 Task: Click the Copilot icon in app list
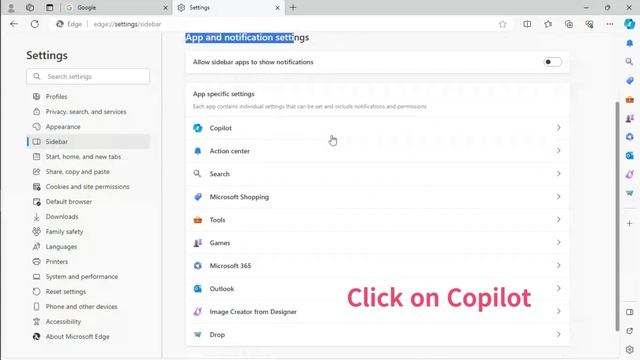[198, 128]
